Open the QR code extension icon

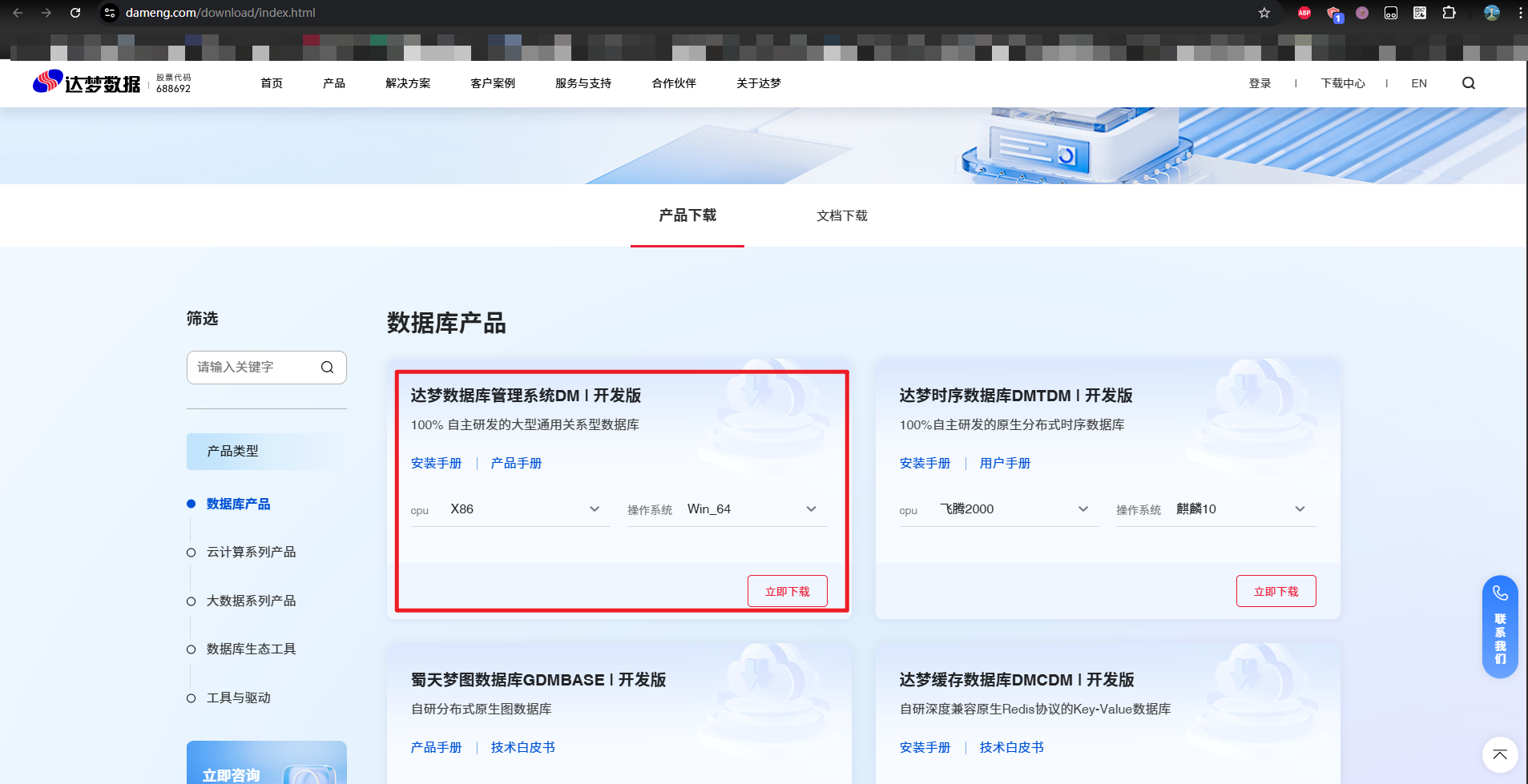tap(1420, 13)
